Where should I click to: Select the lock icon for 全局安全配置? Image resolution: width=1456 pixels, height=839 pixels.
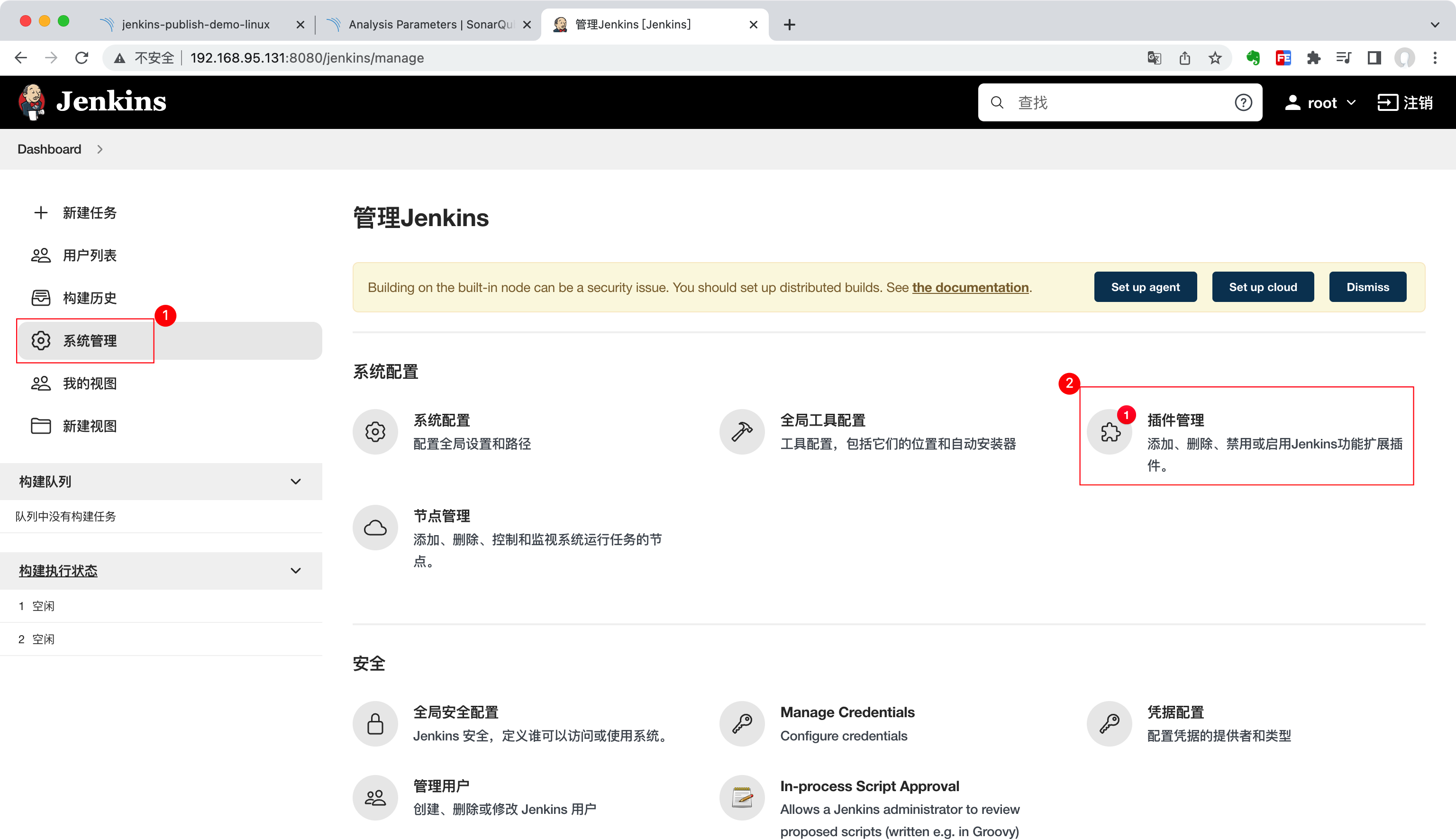coord(375,723)
